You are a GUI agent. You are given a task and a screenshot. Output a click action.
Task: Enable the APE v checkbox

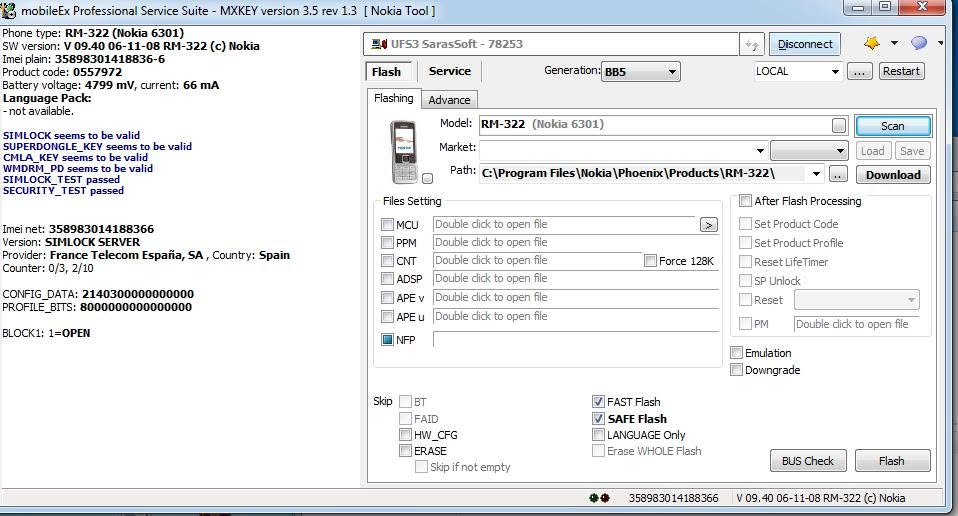click(x=387, y=297)
